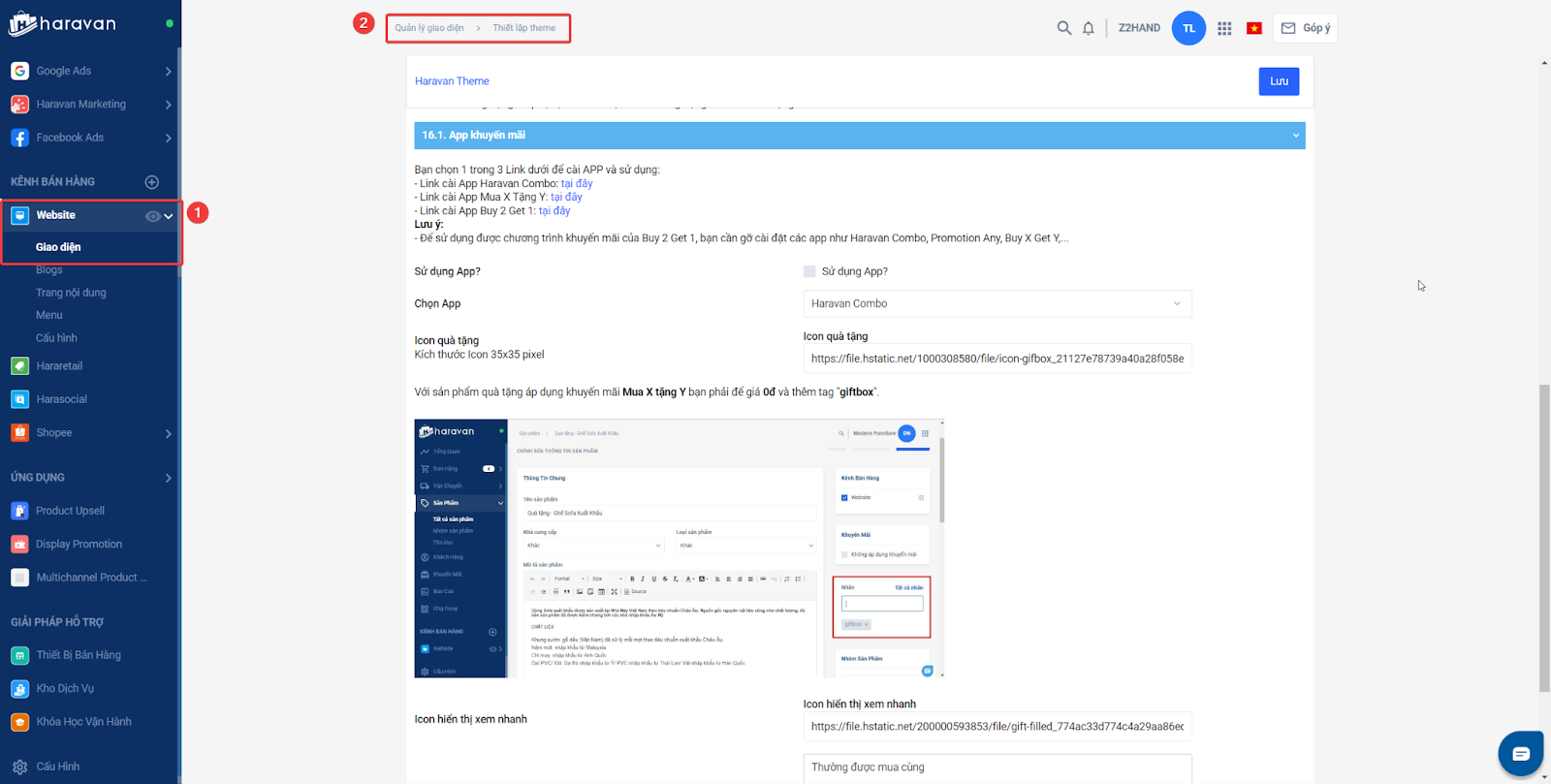Click the Haravan logo
1551x784 pixels.
[63, 24]
